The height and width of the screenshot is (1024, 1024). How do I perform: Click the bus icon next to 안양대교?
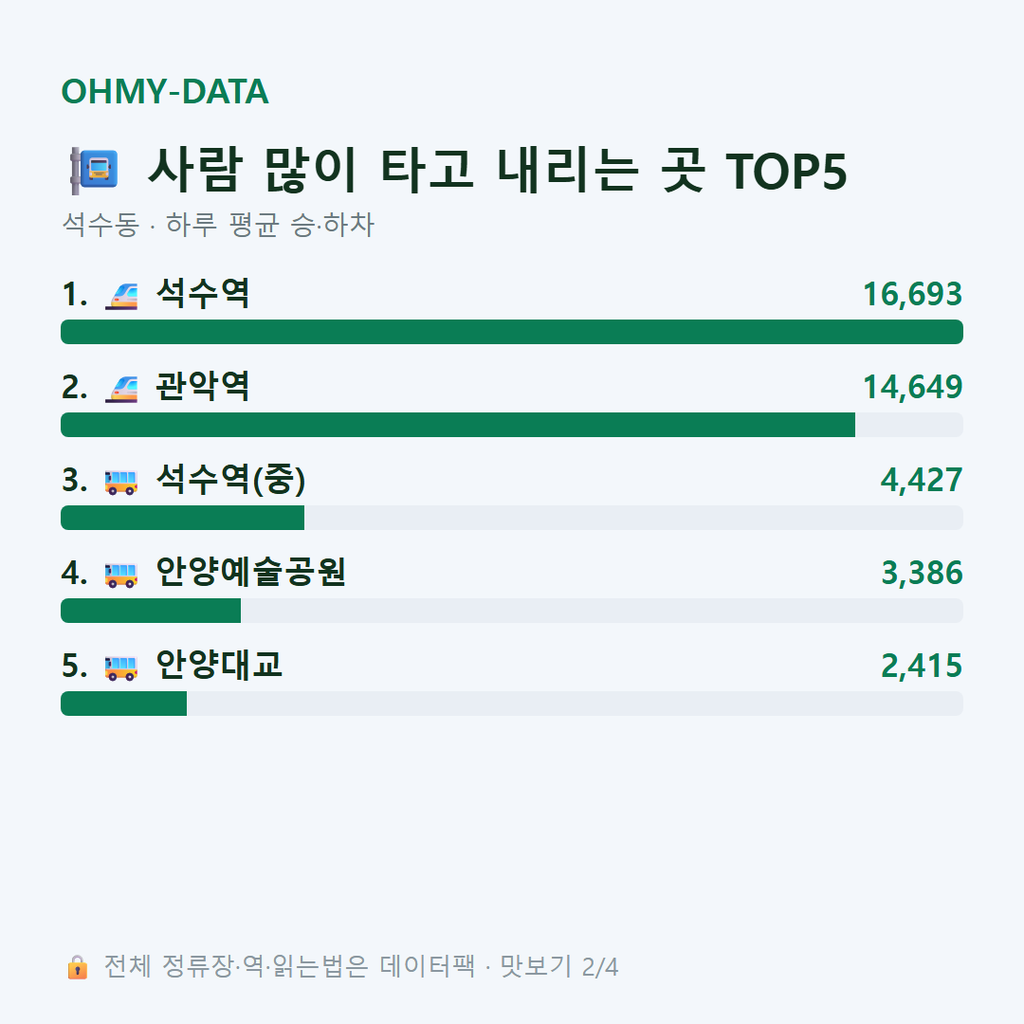(121, 667)
